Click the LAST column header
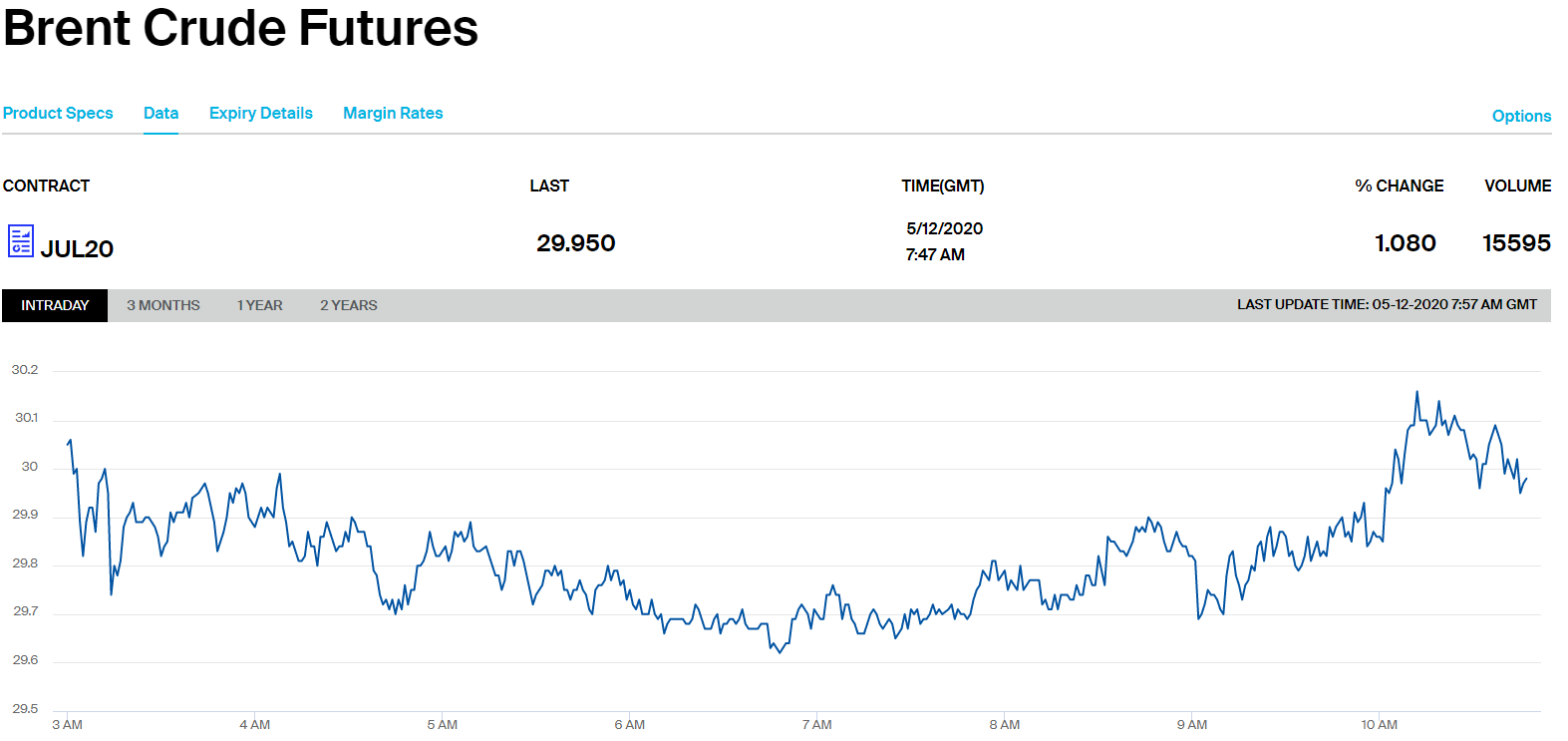Screen dimensions: 1568x741 click(549, 185)
